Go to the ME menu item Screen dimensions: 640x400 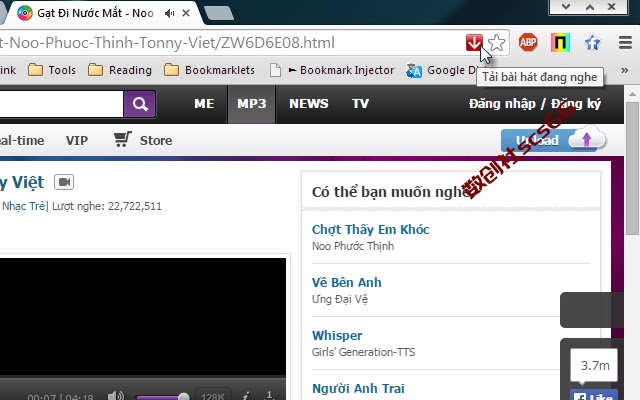(204, 104)
